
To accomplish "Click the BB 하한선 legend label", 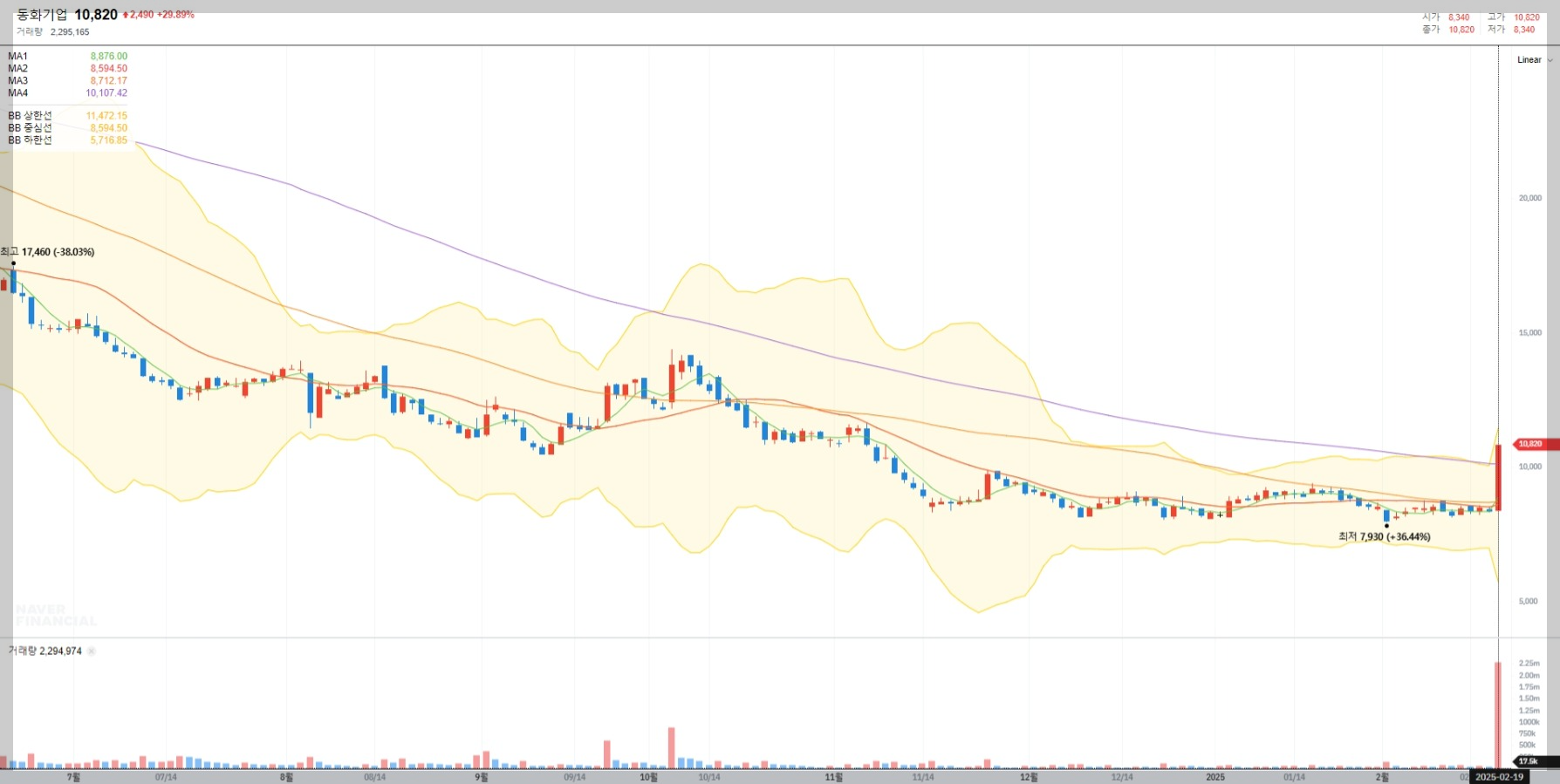I will [31, 140].
